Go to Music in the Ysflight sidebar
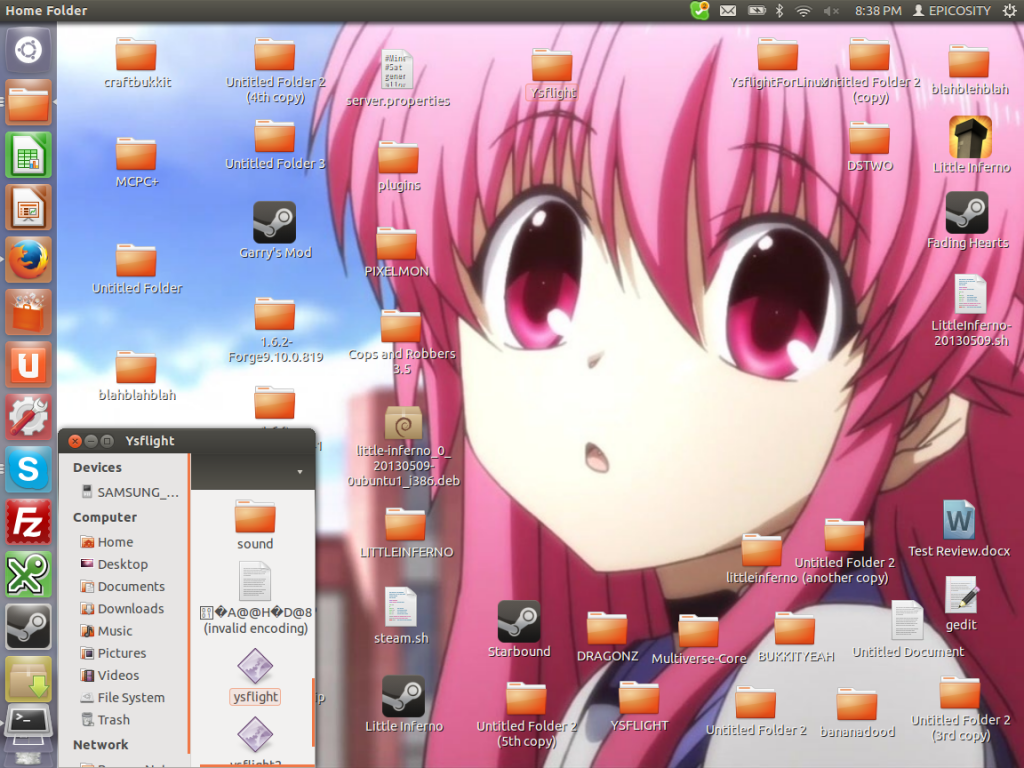Image resolution: width=1024 pixels, height=768 pixels. [x=106, y=631]
